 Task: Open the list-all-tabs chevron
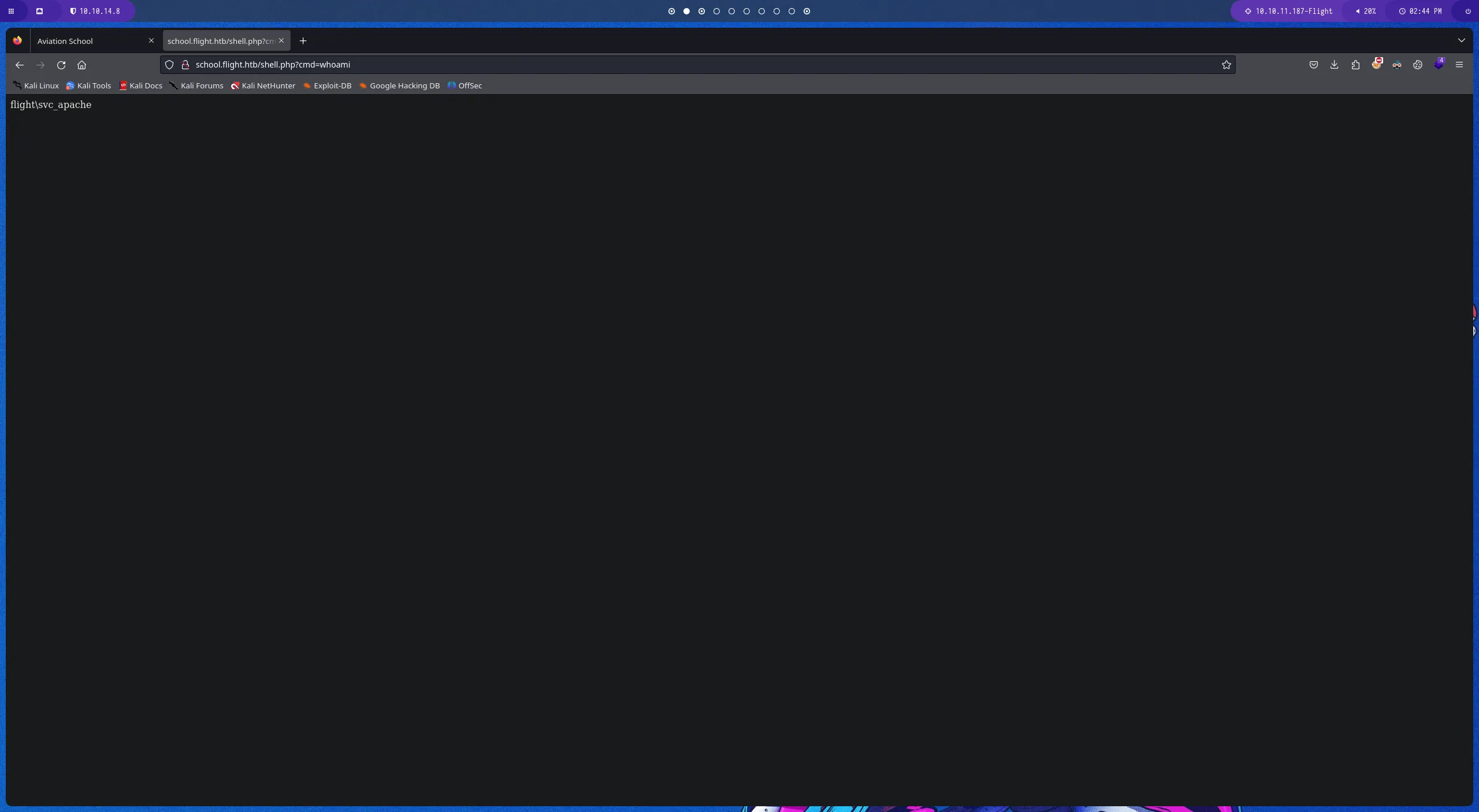coord(1462,40)
